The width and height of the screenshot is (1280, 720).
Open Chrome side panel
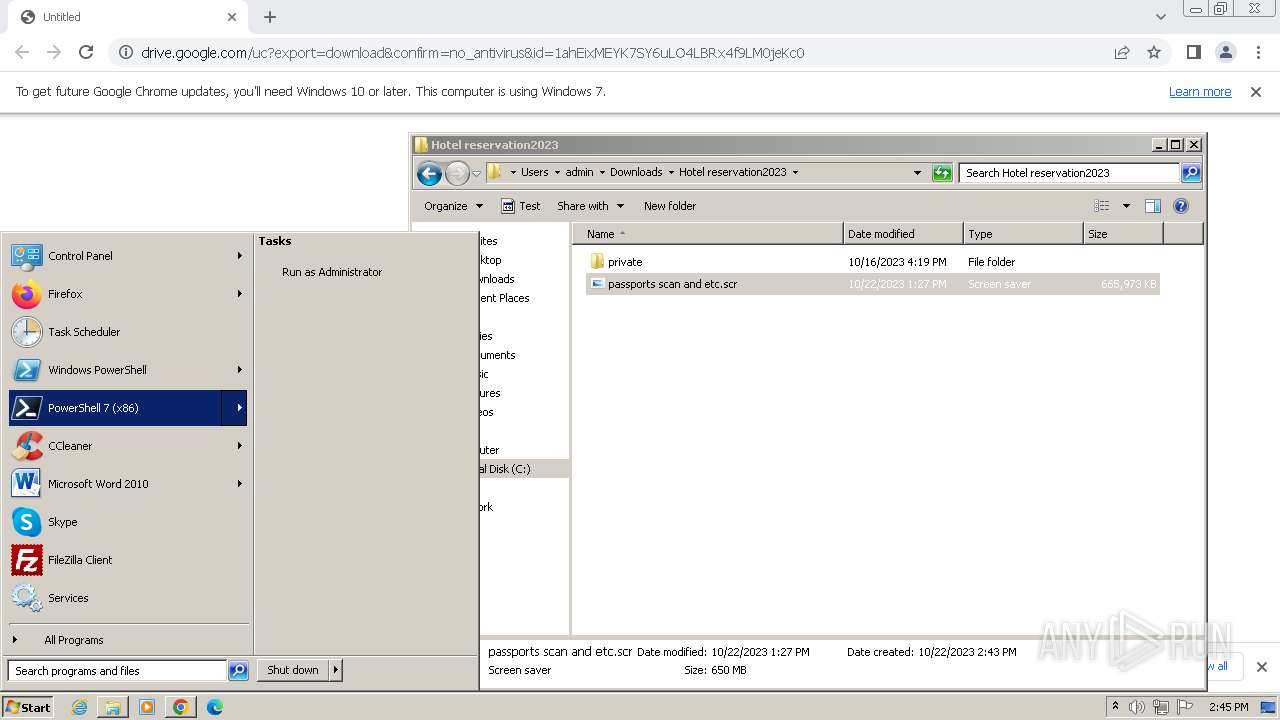1193,52
